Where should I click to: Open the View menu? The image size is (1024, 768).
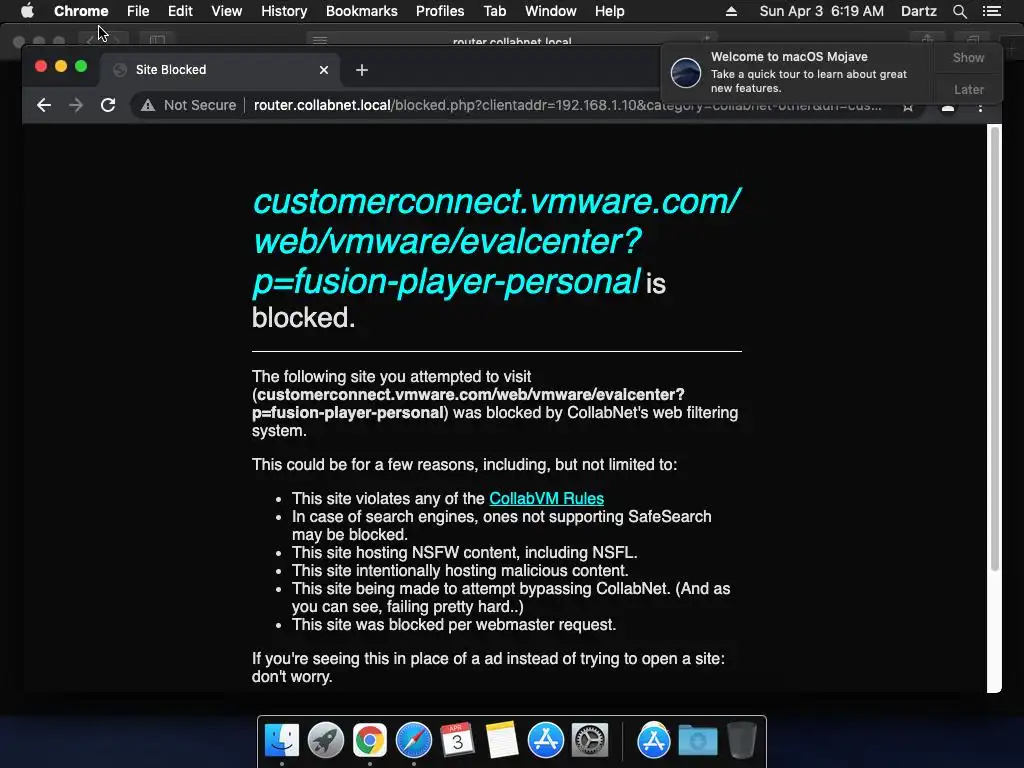point(227,11)
